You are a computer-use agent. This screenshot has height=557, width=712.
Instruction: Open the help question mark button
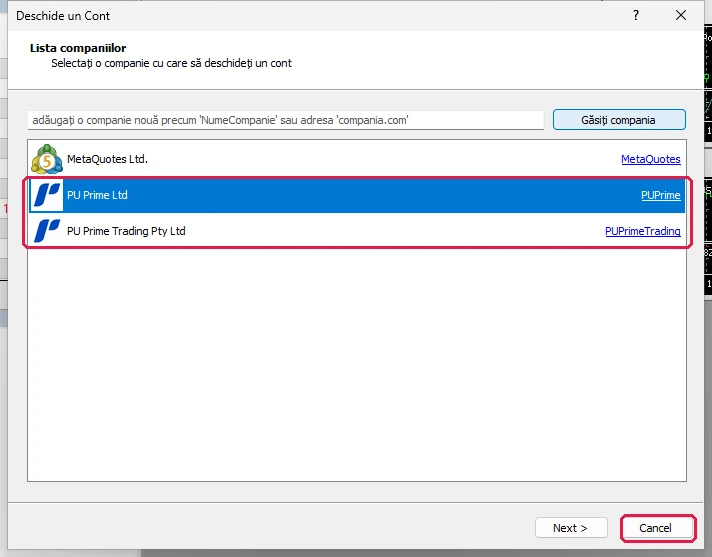click(x=636, y=15)
